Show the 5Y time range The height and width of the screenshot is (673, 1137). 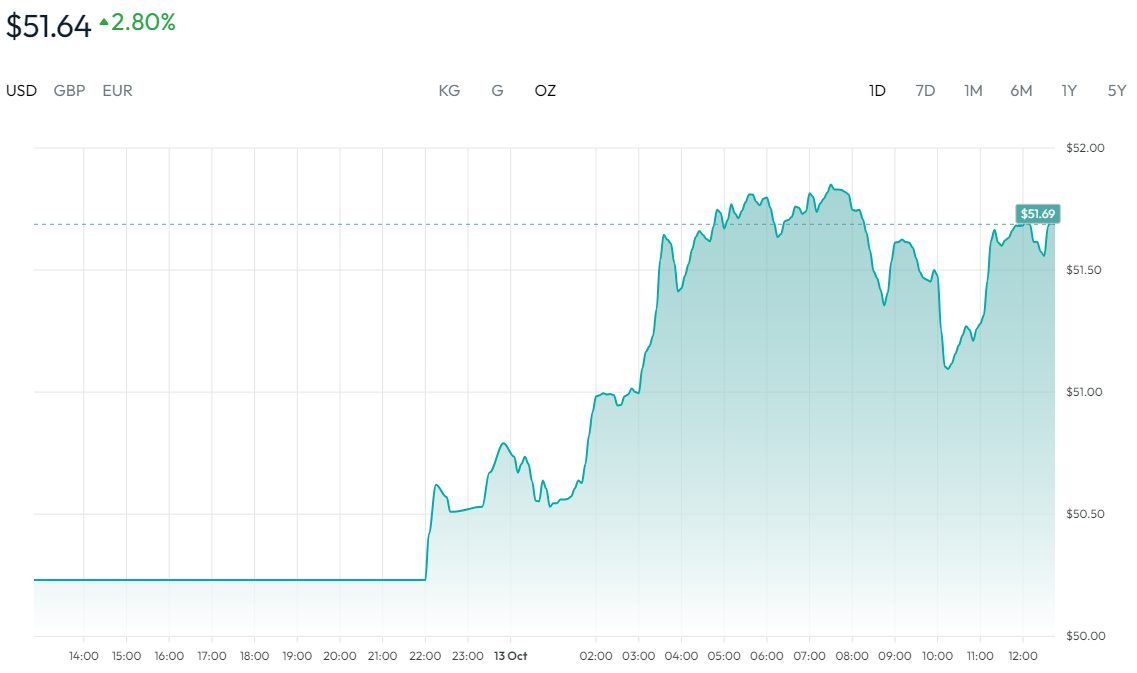pyautogui.click(x=1117, y=91)
